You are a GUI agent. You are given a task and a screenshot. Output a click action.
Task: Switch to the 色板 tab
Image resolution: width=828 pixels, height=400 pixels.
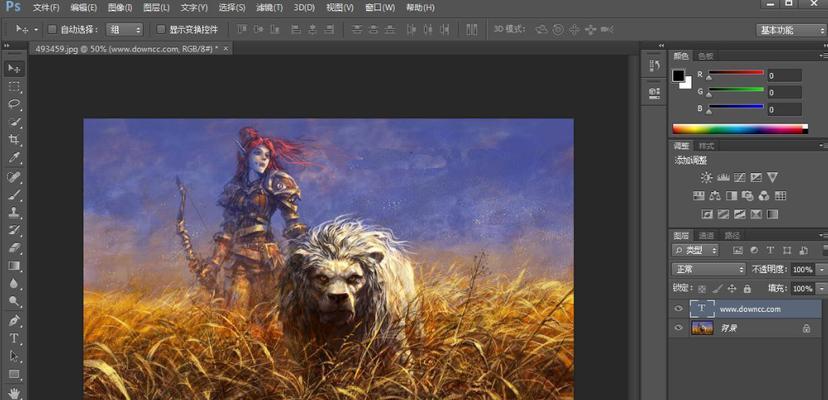(x=706, y=56)
